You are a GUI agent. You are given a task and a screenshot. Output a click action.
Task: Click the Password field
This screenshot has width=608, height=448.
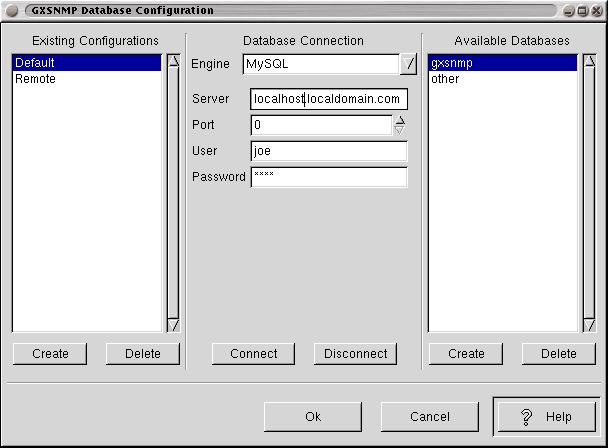click(x=329, y=177)
